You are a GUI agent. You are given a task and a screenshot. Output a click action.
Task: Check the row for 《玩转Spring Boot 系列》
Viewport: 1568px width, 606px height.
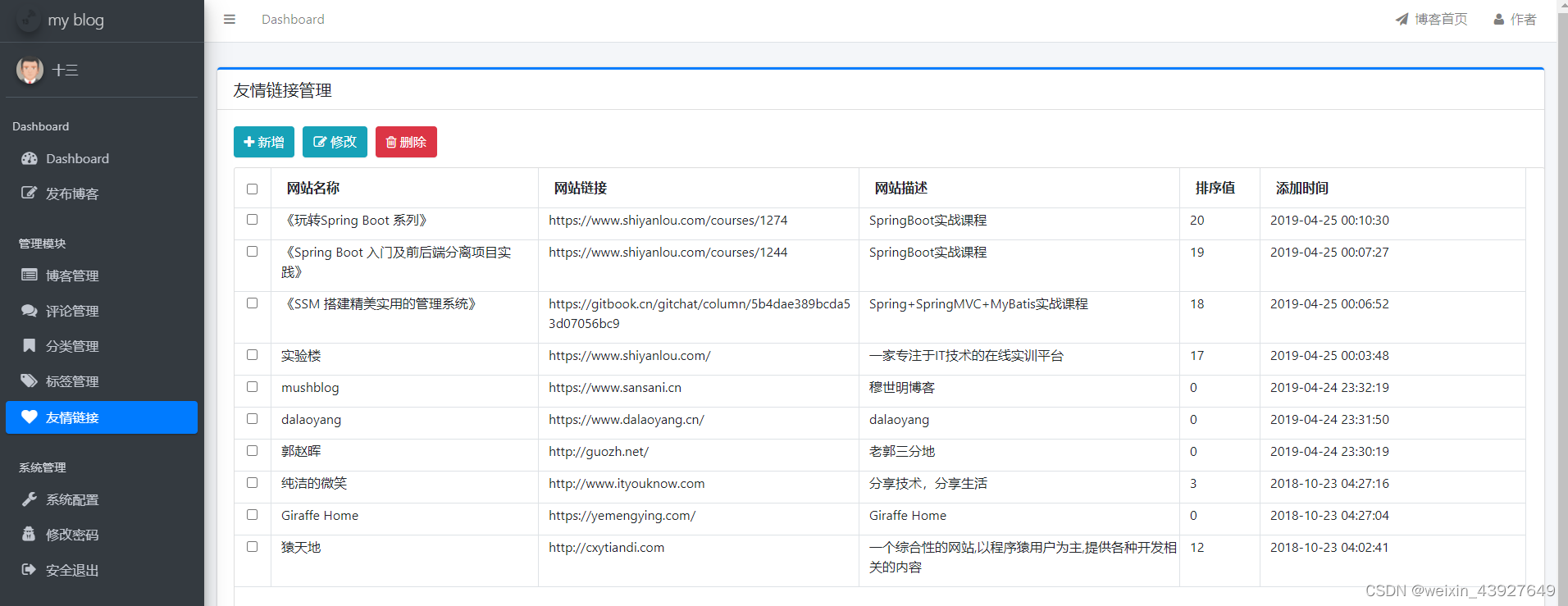click(253, 220)
